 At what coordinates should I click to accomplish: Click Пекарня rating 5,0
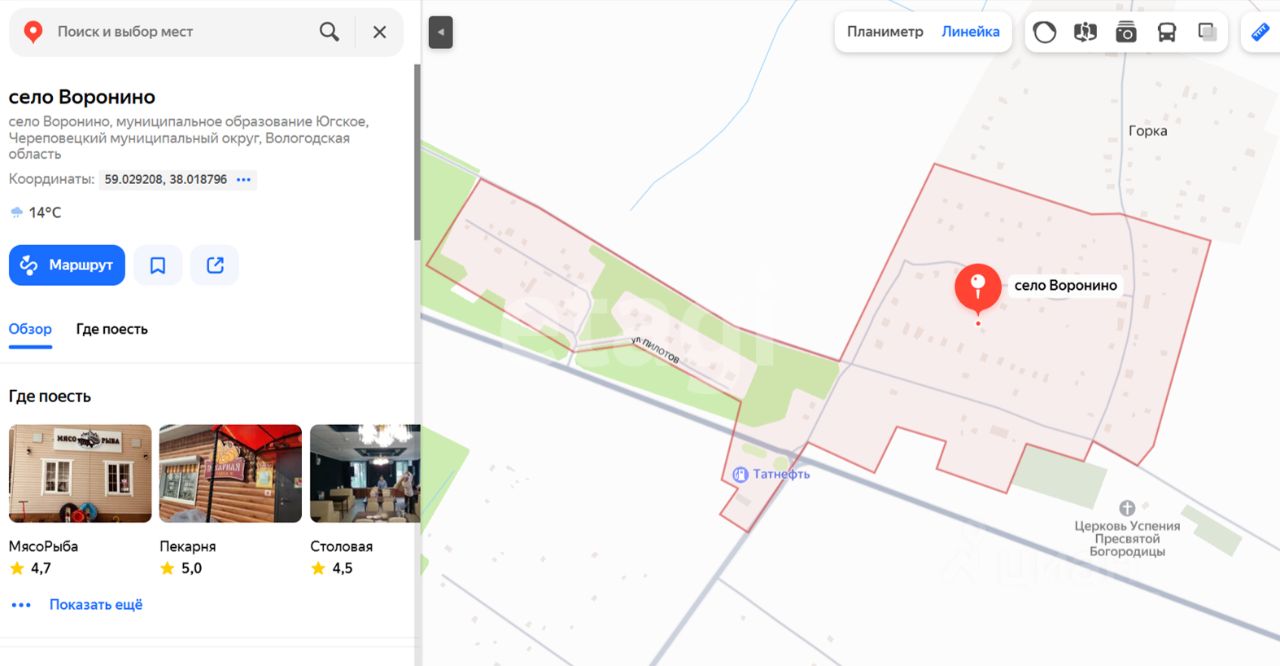[181, 568]
